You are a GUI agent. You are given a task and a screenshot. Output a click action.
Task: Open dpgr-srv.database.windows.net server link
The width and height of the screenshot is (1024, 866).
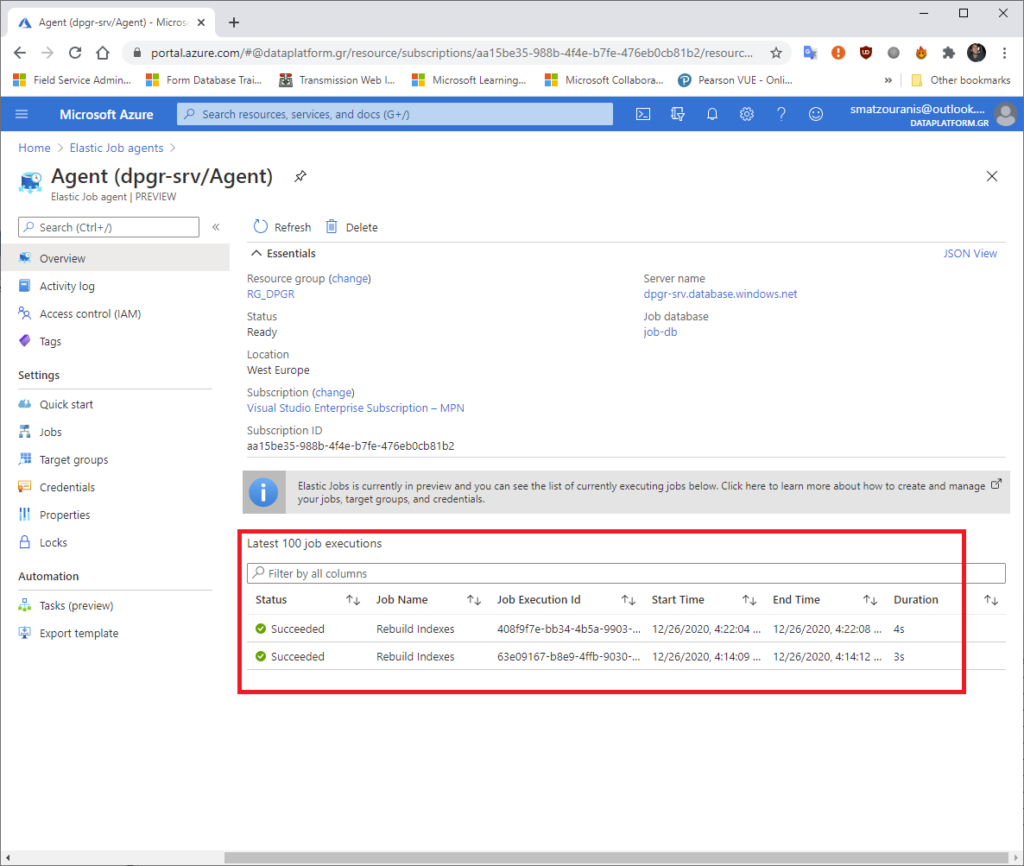point(720,294)
